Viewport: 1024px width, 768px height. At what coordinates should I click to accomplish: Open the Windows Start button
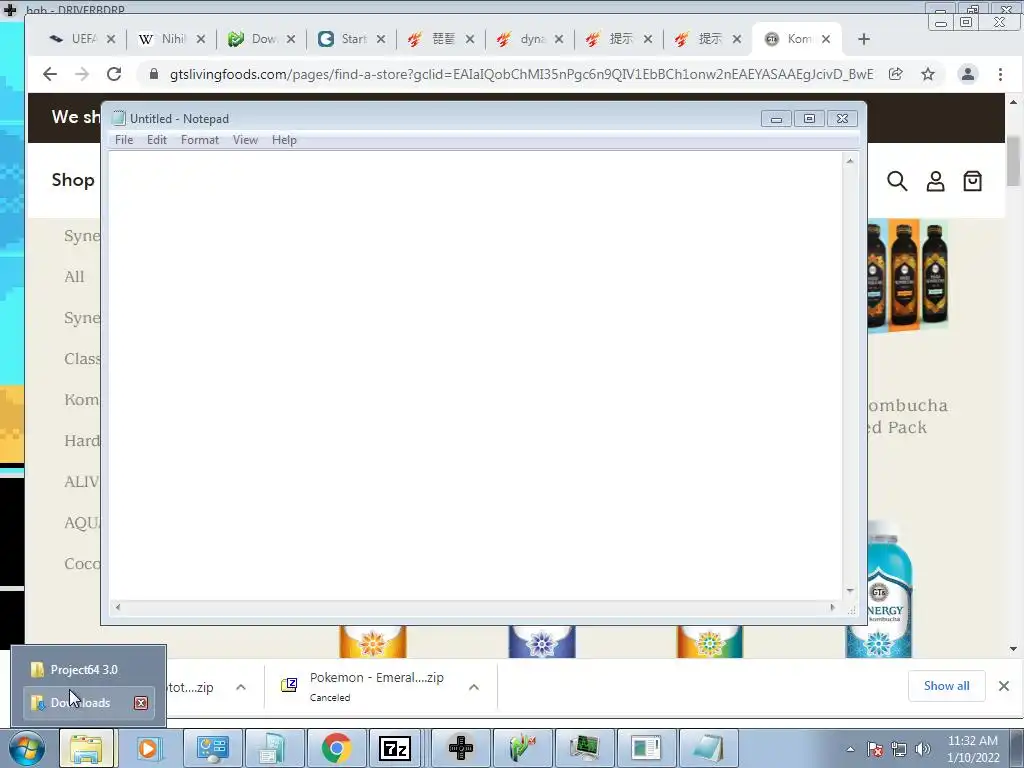tap(26, 748)
